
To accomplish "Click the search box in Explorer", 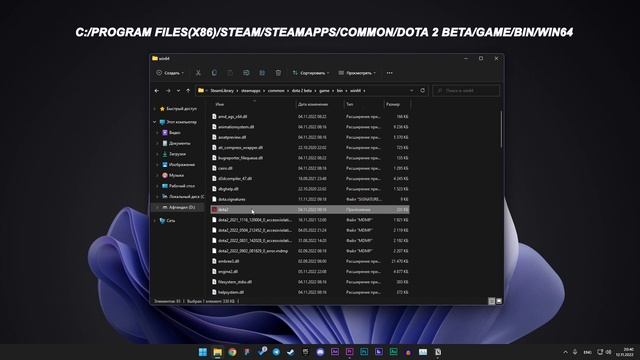I will pos(466,91).
